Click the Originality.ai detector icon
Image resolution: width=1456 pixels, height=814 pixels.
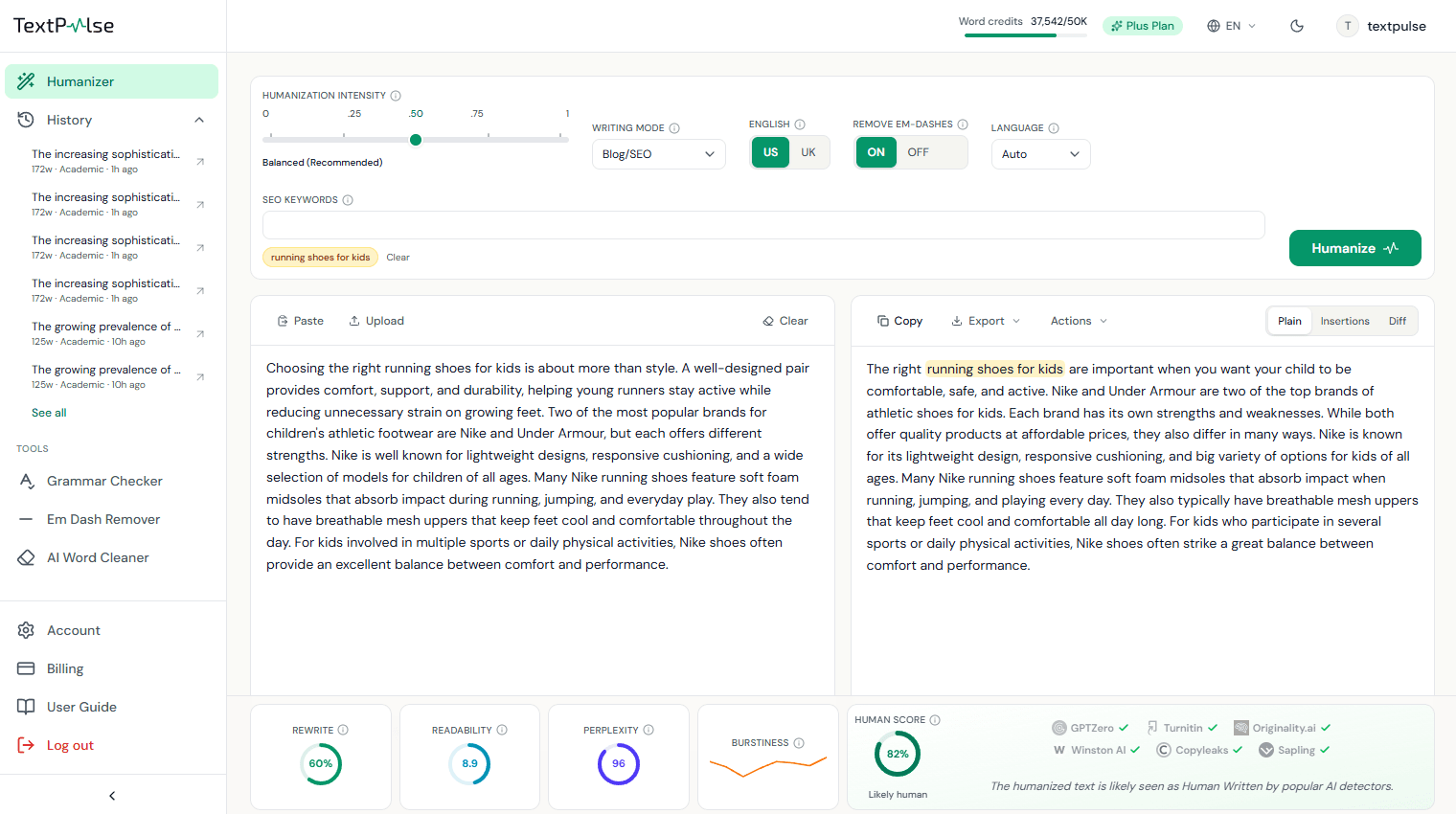[1240, 728]
